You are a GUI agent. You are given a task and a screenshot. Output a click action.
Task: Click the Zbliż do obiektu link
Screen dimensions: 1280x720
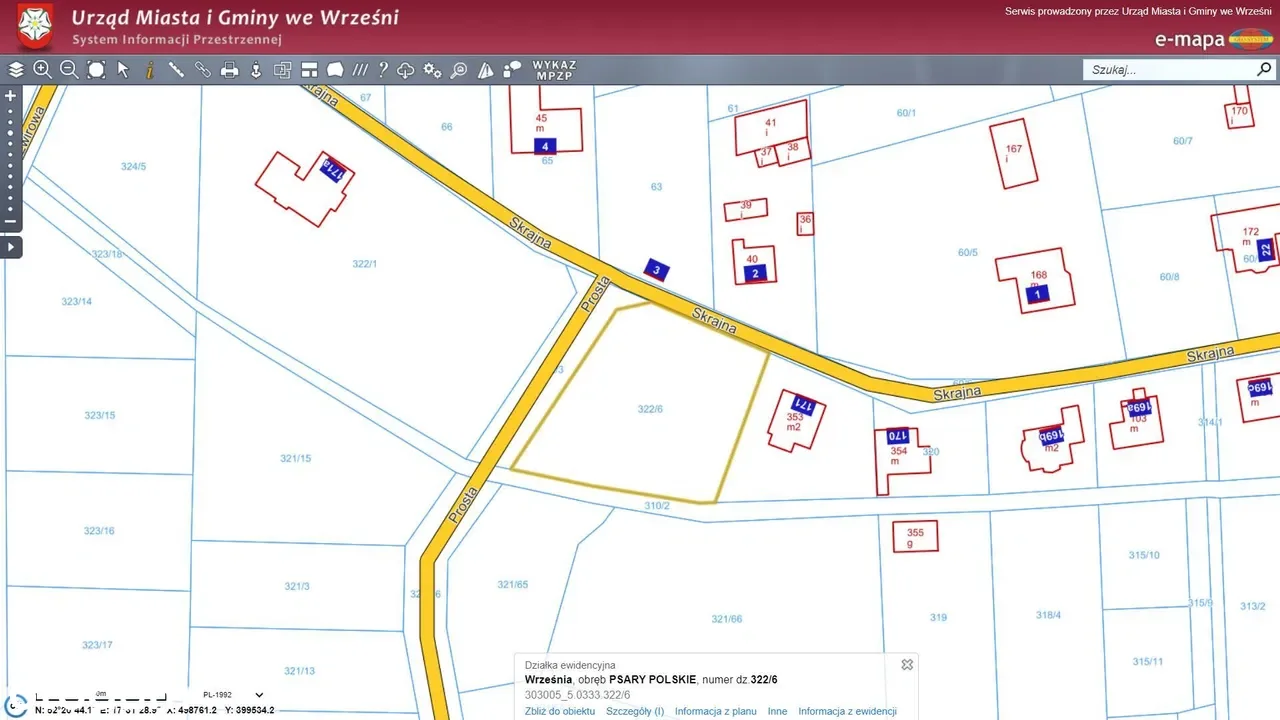[x=560, y=712]
